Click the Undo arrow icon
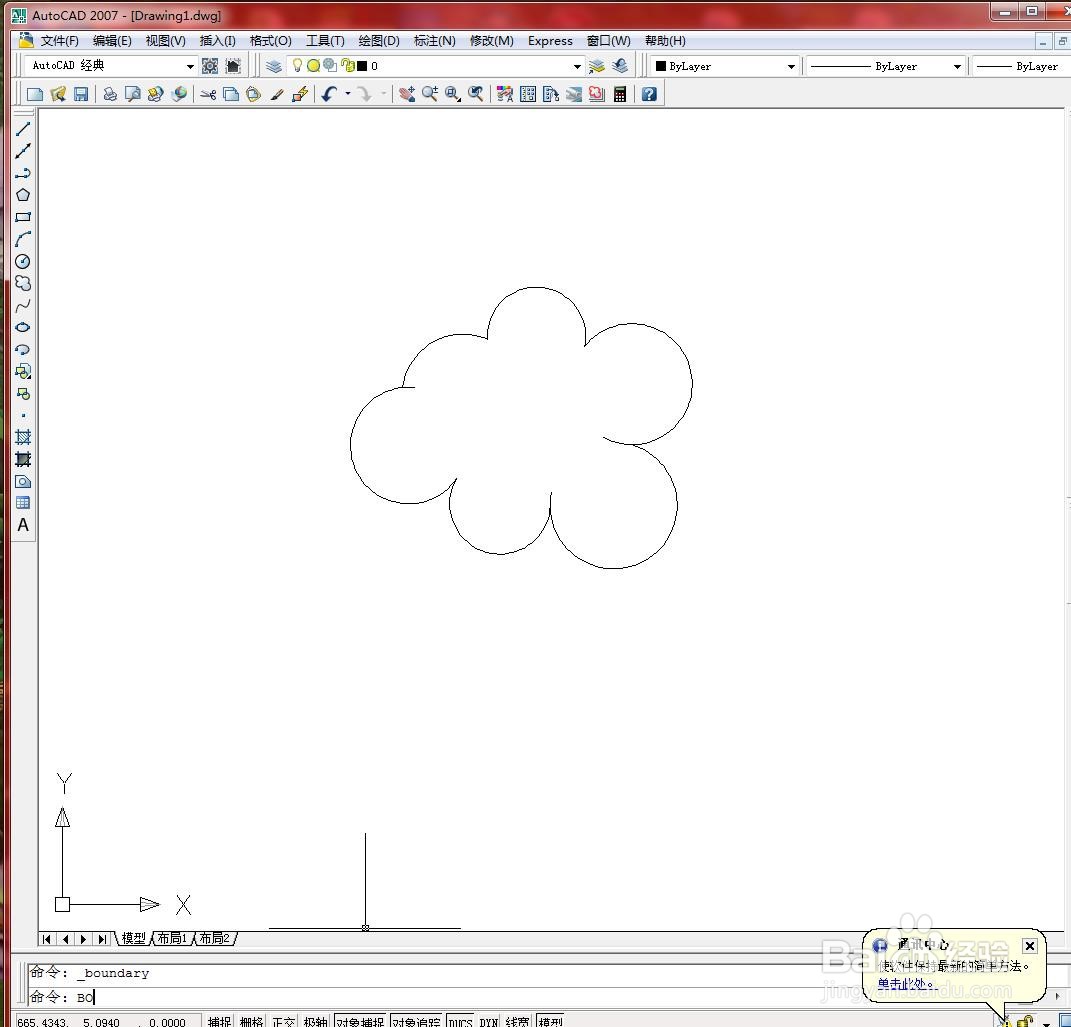 tap(330, 94)
